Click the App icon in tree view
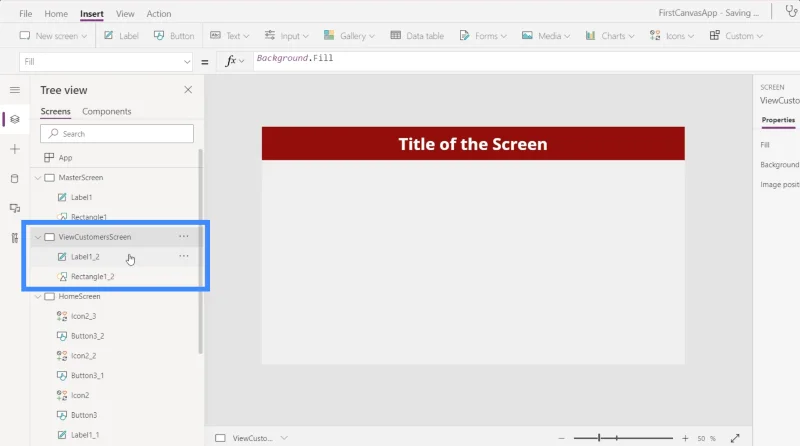Viewport: 800px width, 446px height. 49,158
